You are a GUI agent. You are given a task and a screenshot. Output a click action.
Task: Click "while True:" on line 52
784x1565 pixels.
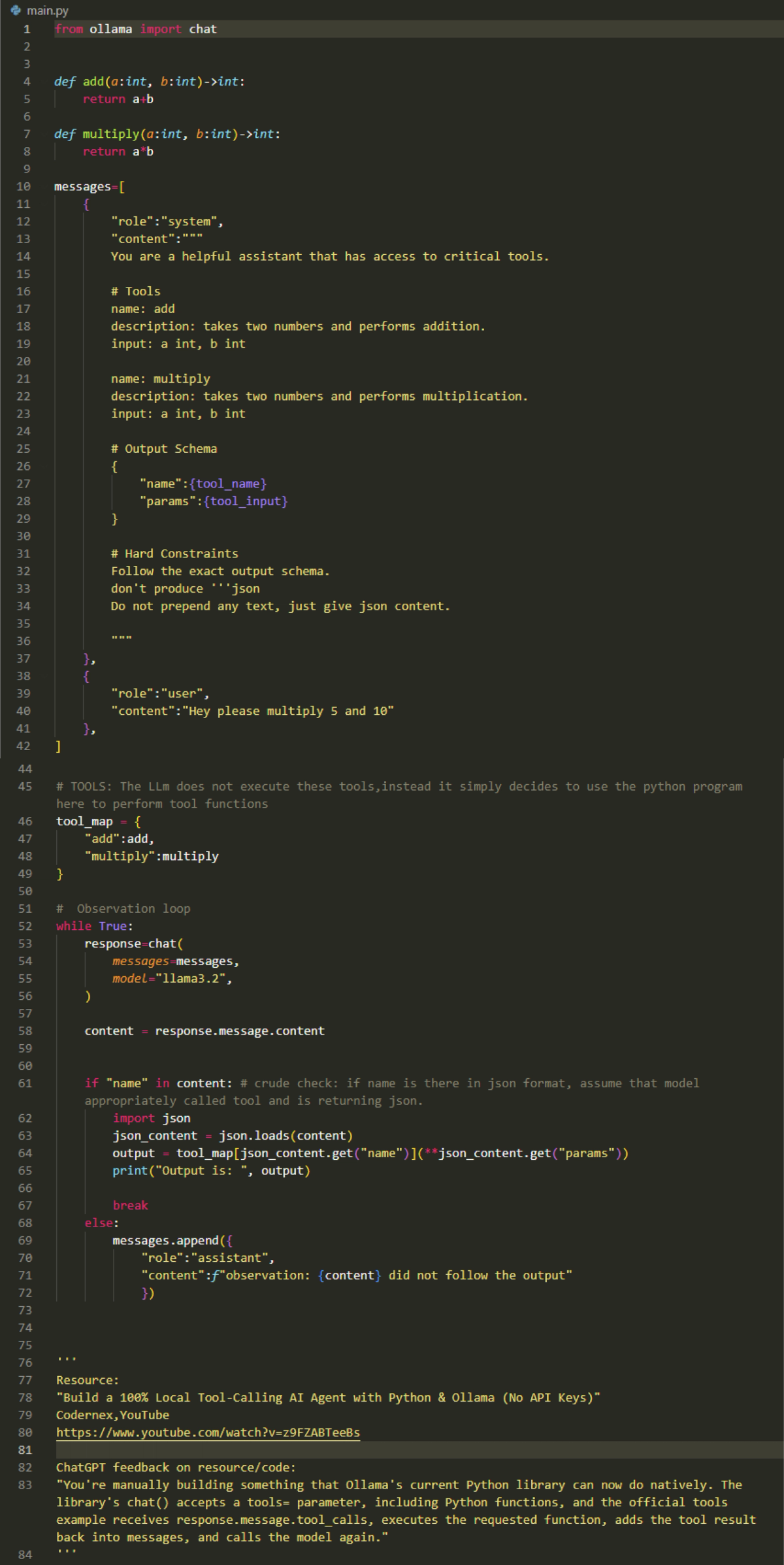point(95,926)
